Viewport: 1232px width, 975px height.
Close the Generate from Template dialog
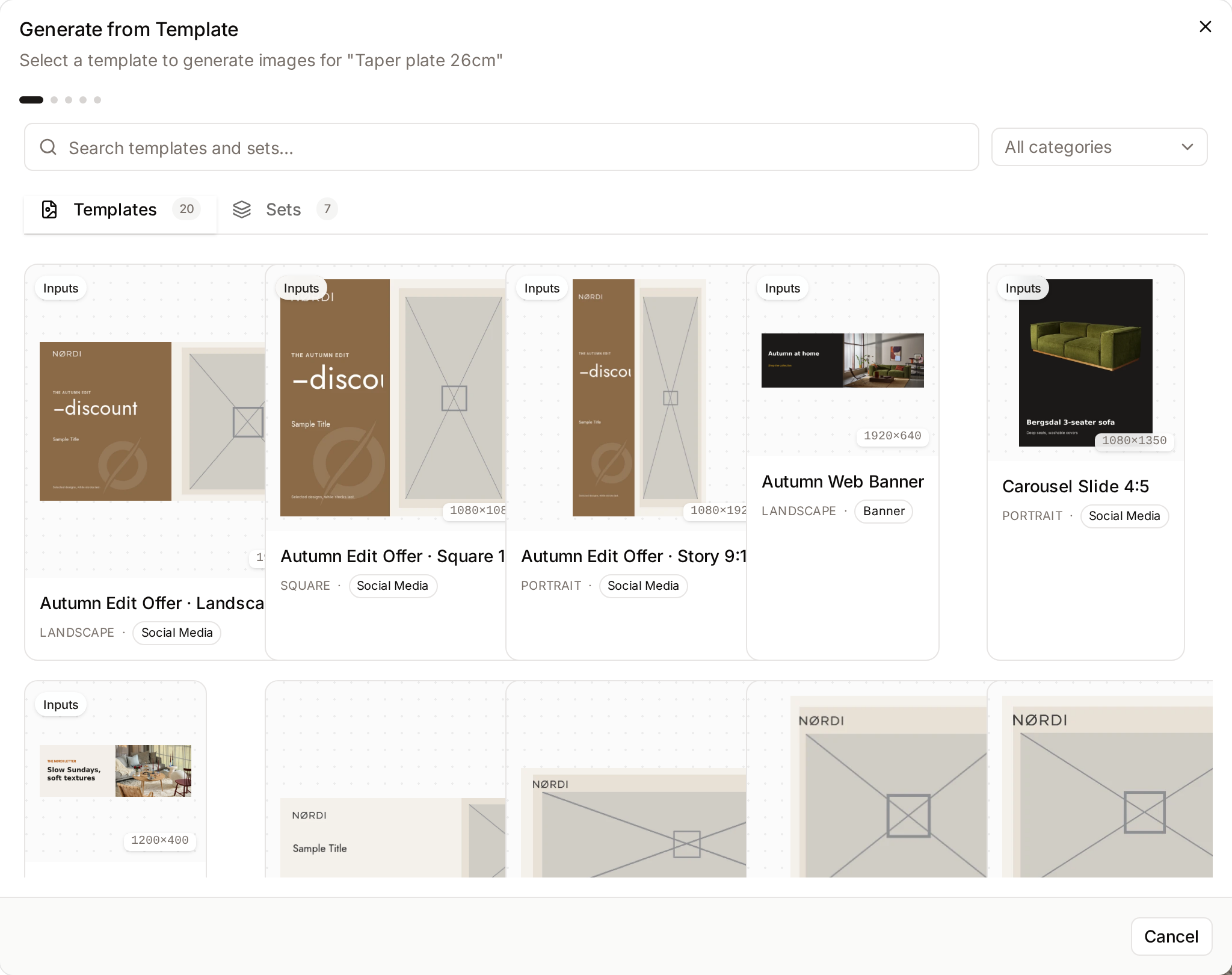pyautogui.click(x=1205, y=27)
